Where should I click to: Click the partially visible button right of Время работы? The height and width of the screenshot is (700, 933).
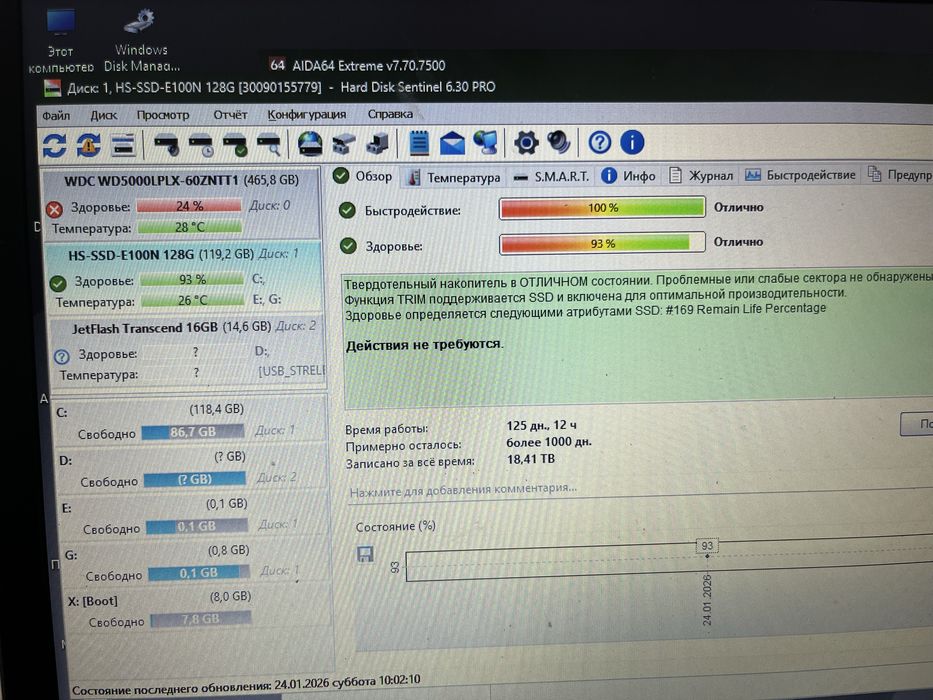pyautogui.click(x=916, y=424)
